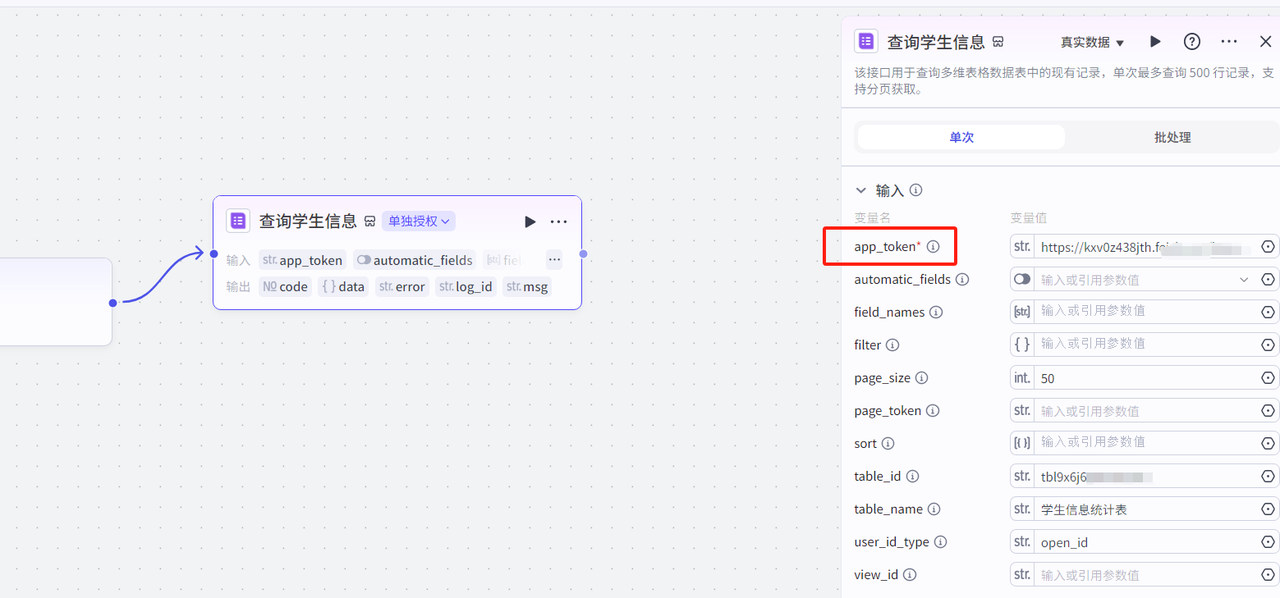
Task: Click the view_id input field
Action: (x=1145, y=575)
